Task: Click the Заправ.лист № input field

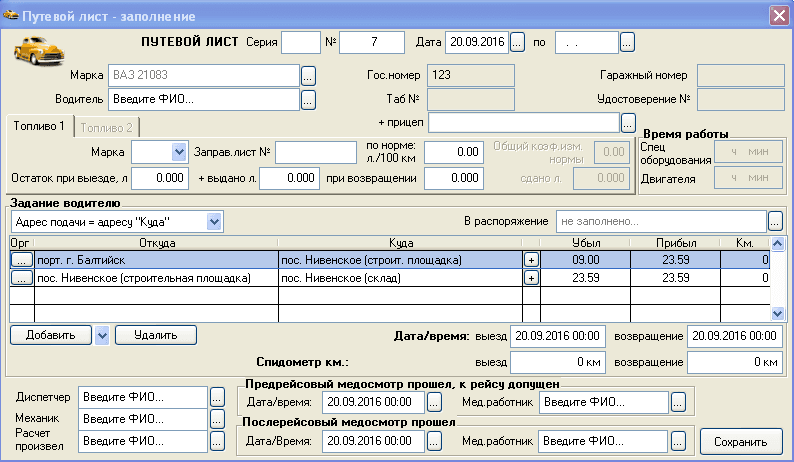Action: [316, 152]
